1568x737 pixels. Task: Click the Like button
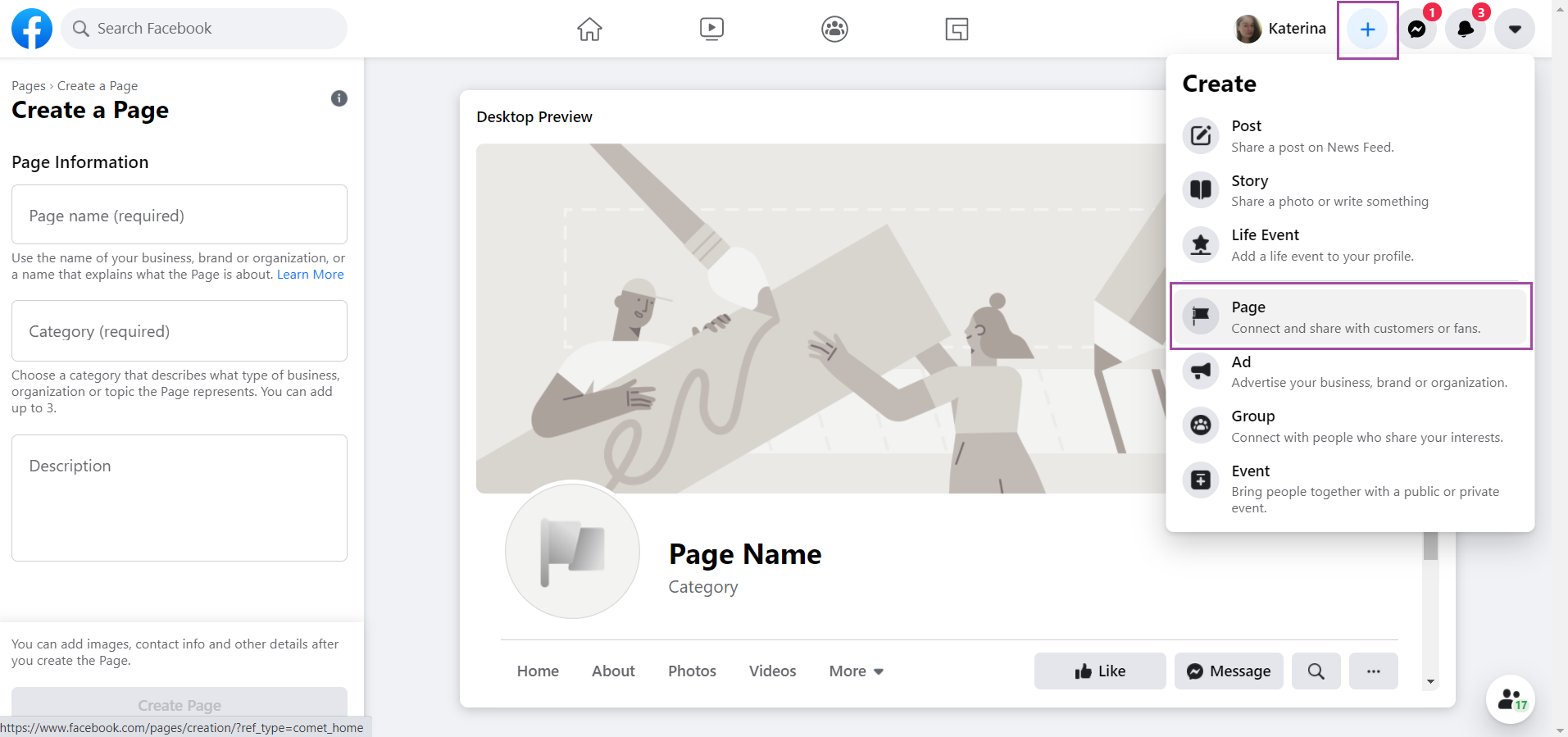pyautogui.click(x=1100, y=671)
